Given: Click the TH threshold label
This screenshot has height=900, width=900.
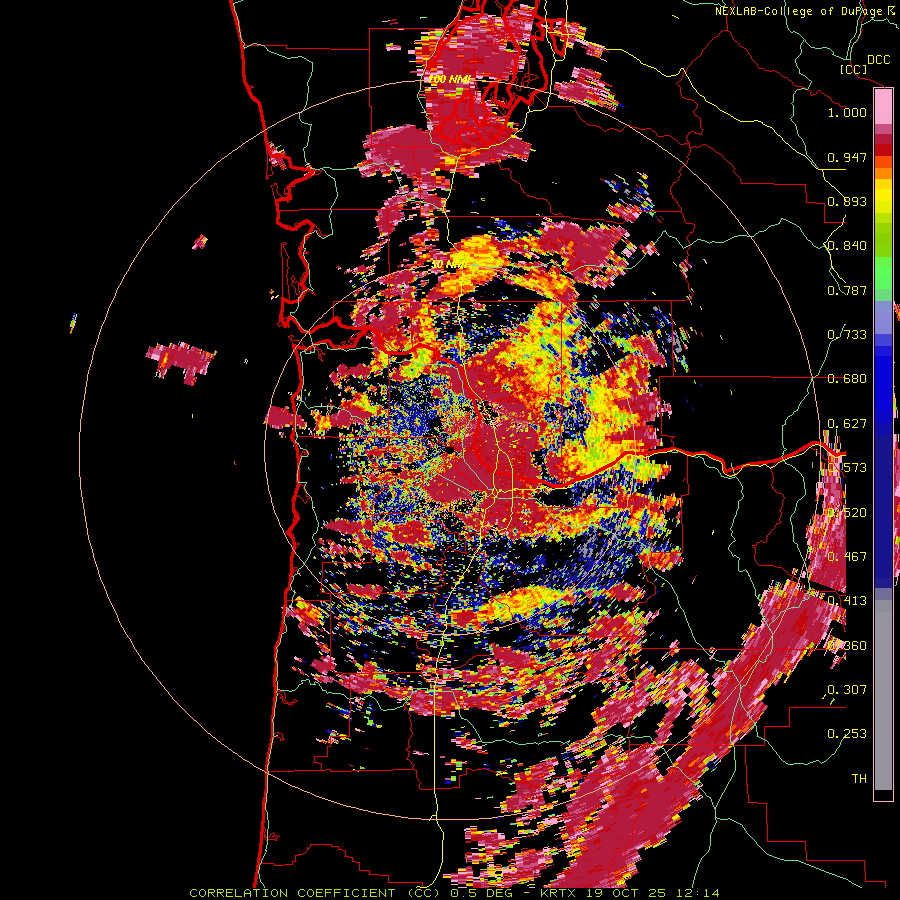Looking at the screenshot, I should 859,779.
